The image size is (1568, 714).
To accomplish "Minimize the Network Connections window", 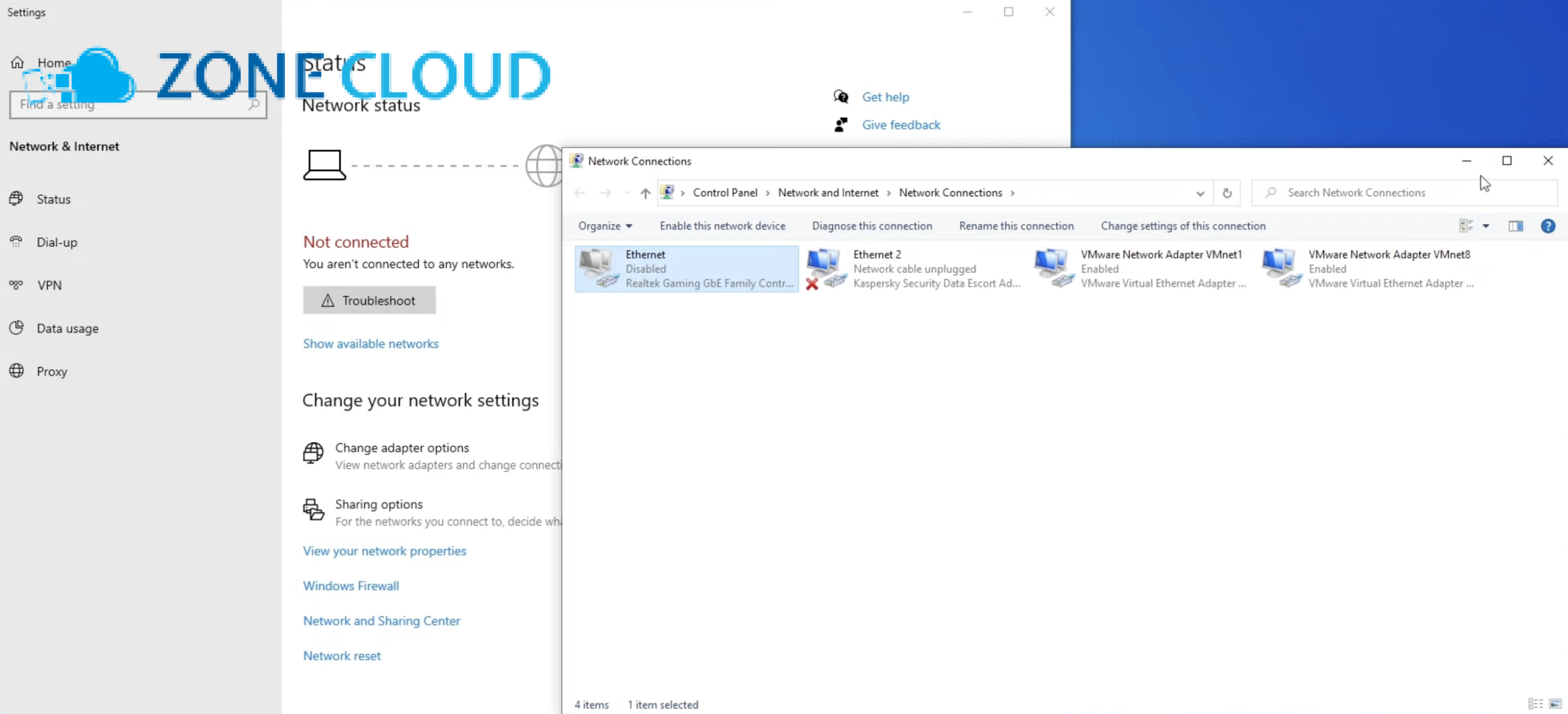I will 1466,161.
